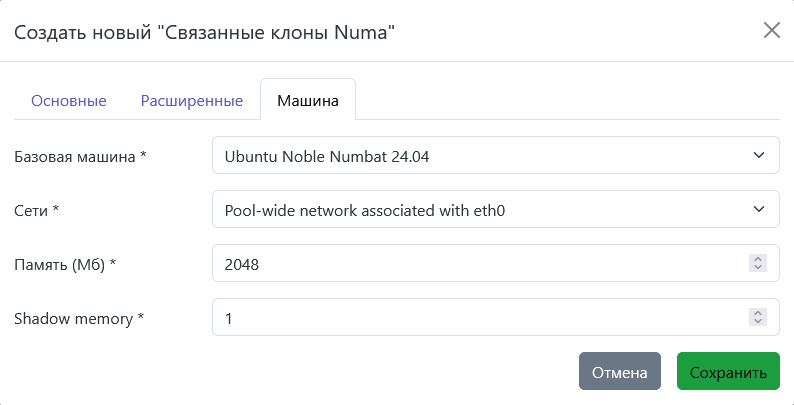Click the Сети label
The image size is (794, 405).
pos(36,210)
